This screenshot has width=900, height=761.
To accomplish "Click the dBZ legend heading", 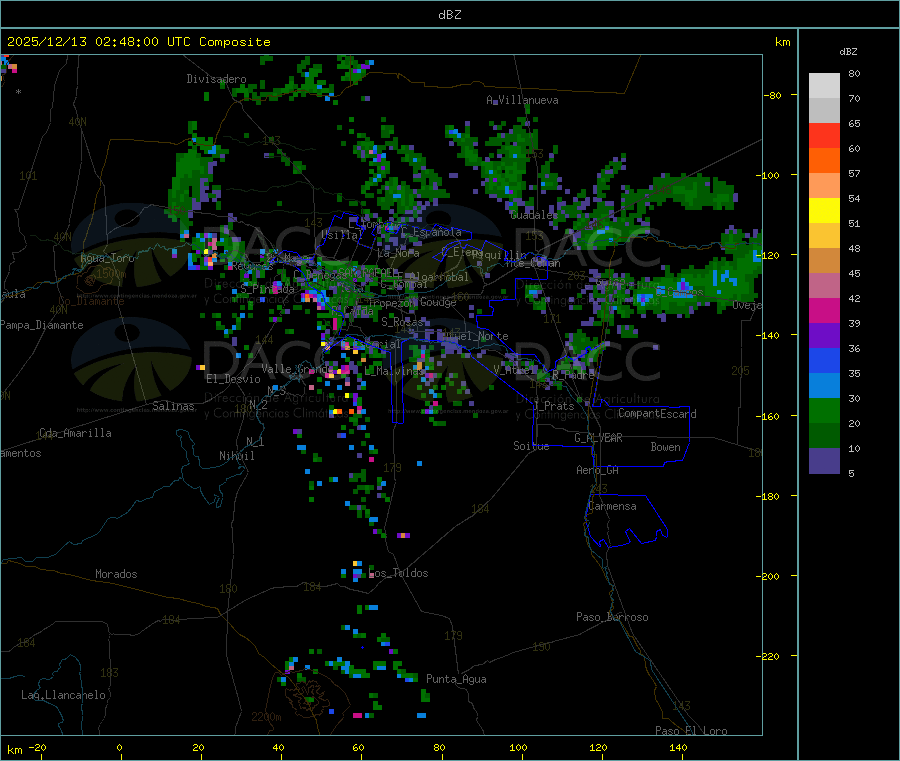I will [848, 52].
